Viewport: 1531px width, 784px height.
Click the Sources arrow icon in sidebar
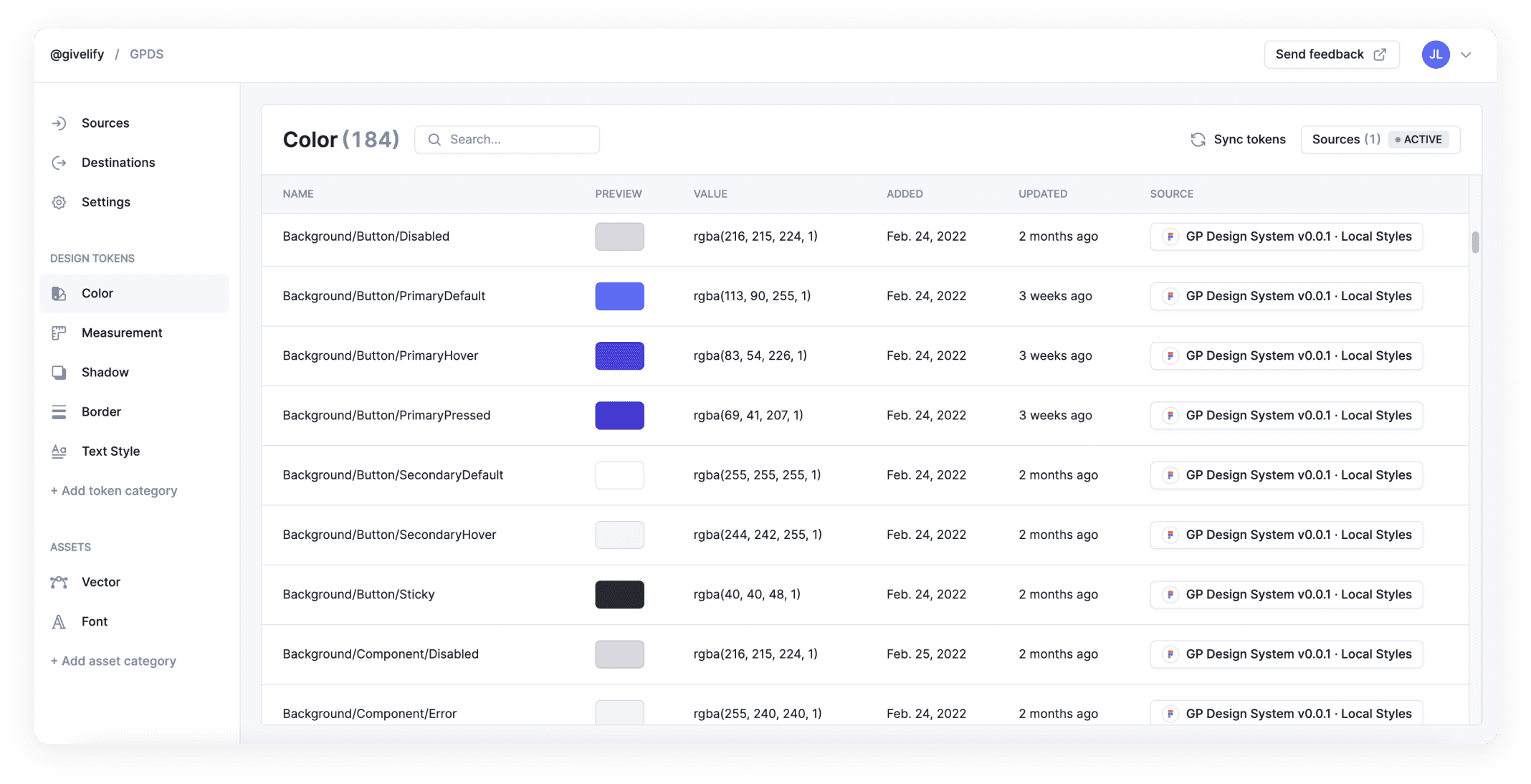point(59,123)
